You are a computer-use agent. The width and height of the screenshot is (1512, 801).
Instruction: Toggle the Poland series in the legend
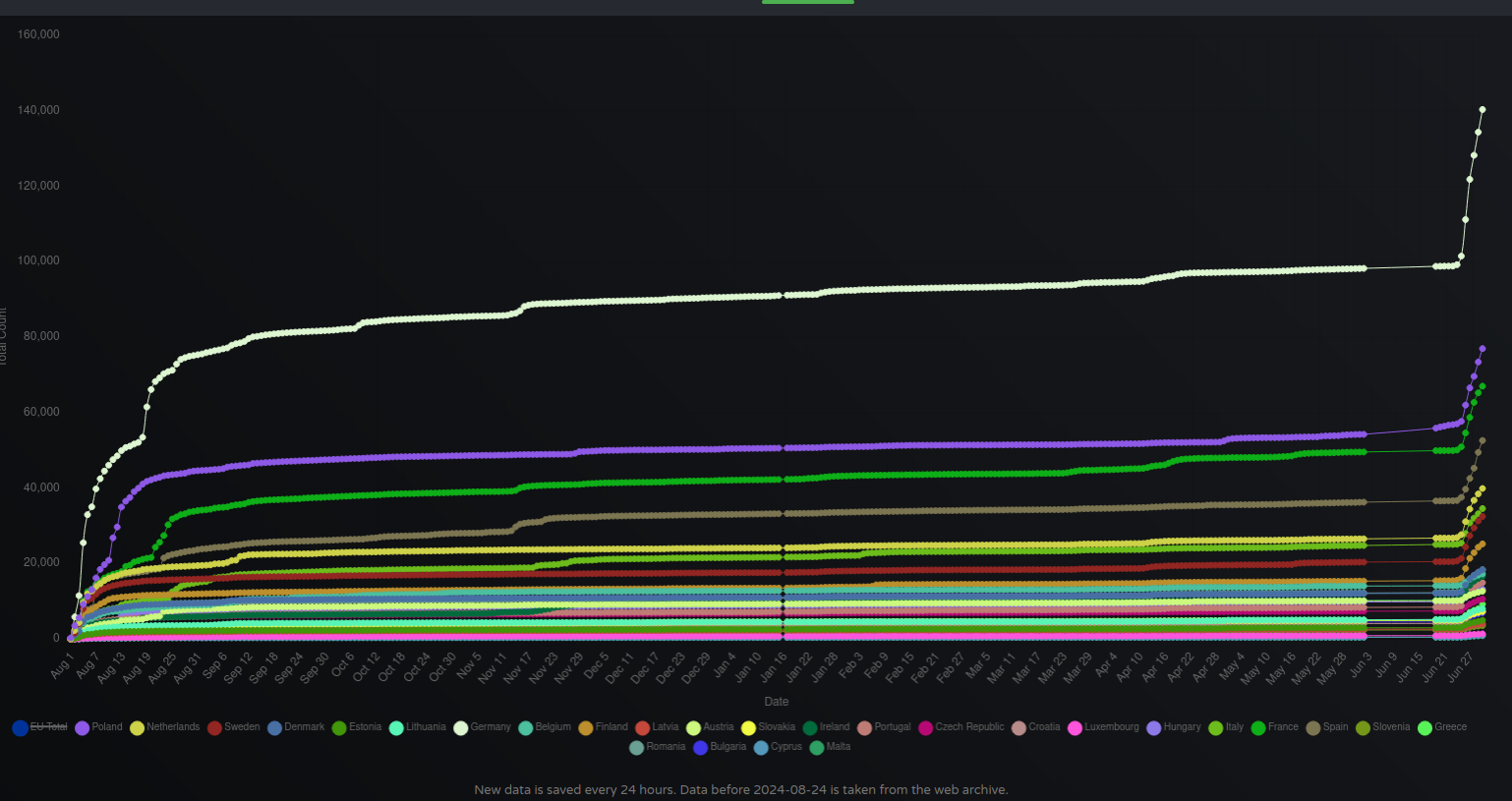(98, 727)
